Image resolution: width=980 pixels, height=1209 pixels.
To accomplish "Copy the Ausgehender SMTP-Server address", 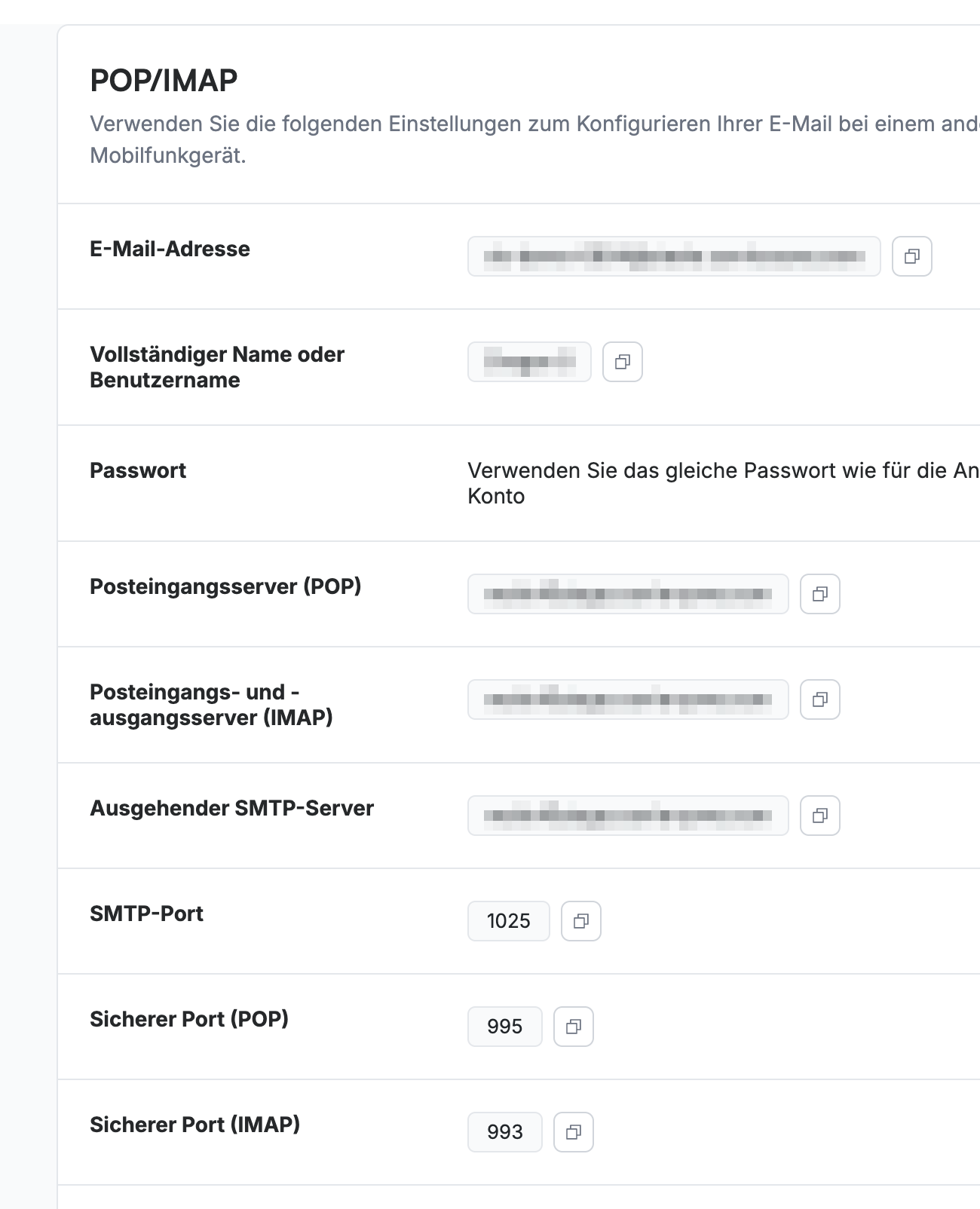I will pos(820,816).
